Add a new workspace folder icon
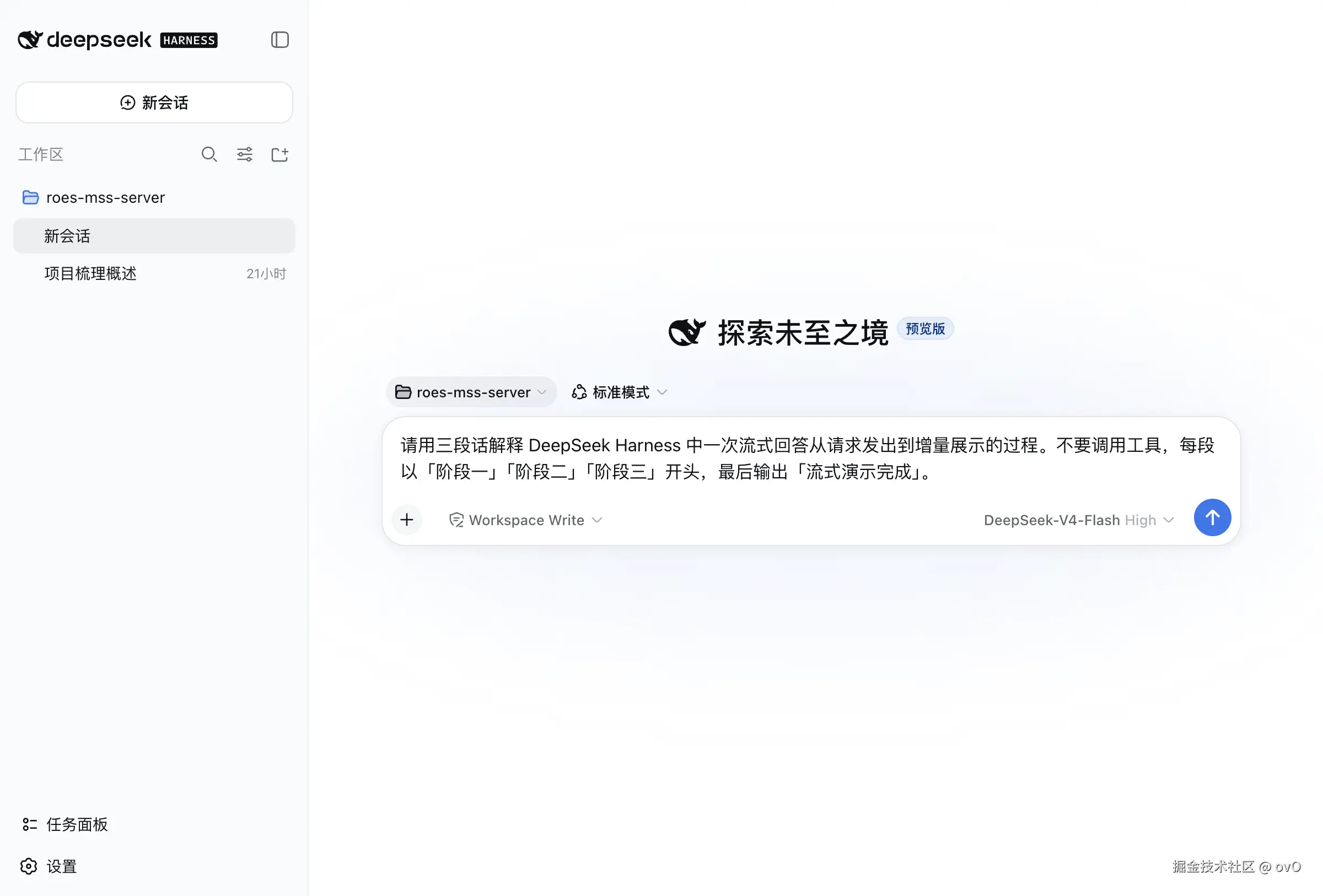The width and height of the screenshot is (1323, 896). click(x=279, y=154)
